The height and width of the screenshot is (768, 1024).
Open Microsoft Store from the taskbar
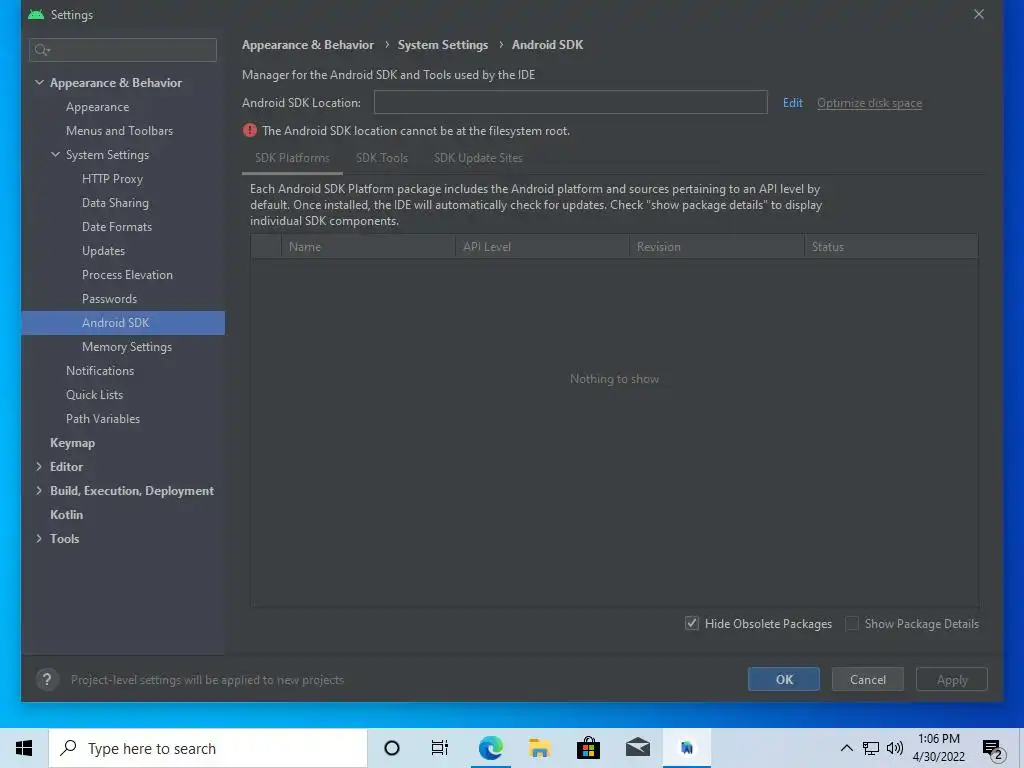[588, 748]
